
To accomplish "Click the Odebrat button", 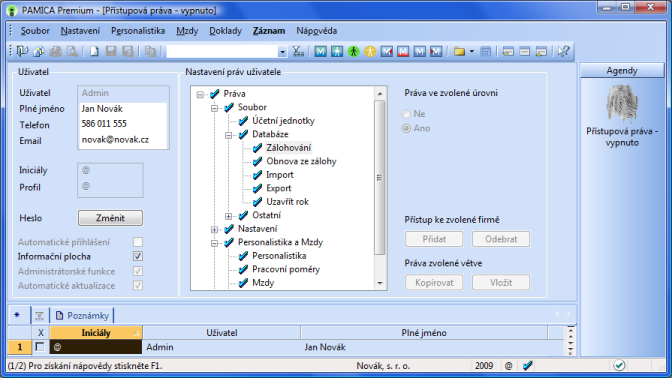I will pyautogui.click(x=501, y=239).
